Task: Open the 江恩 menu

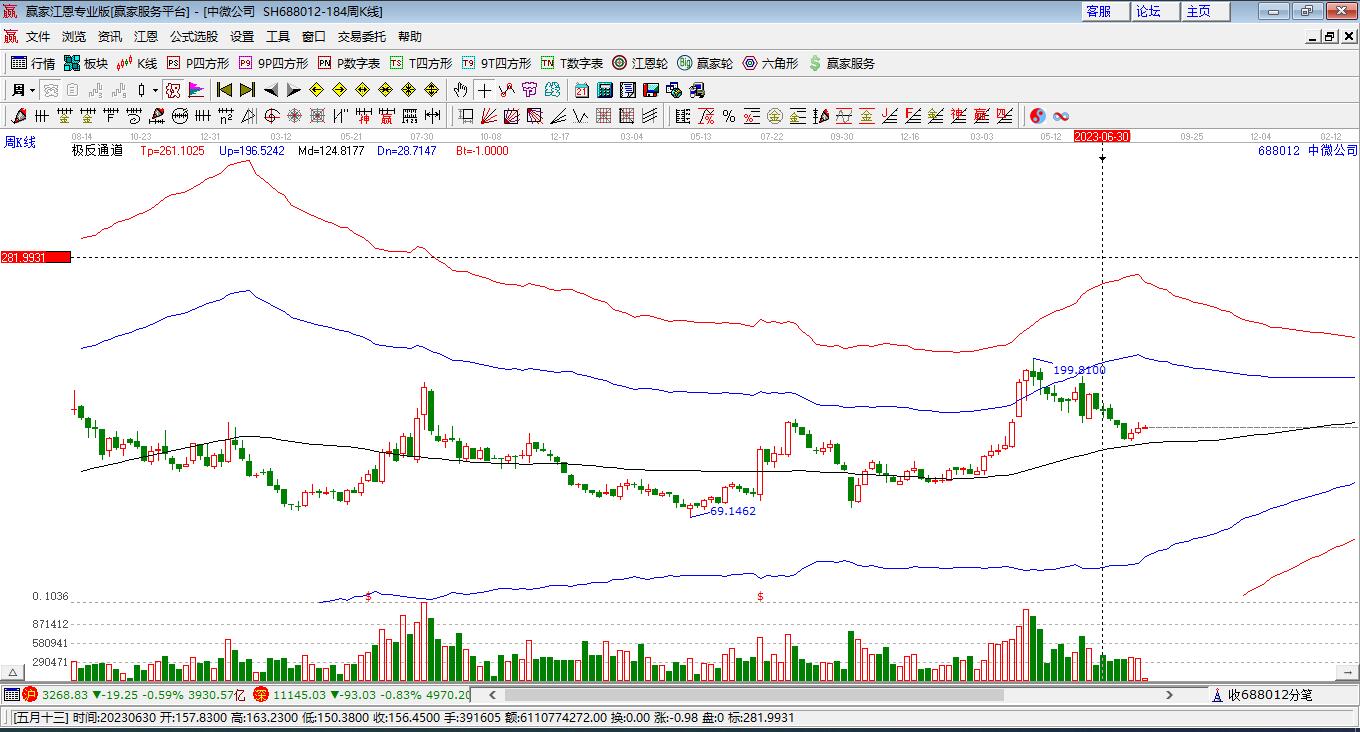Action: tap(146, 37)
